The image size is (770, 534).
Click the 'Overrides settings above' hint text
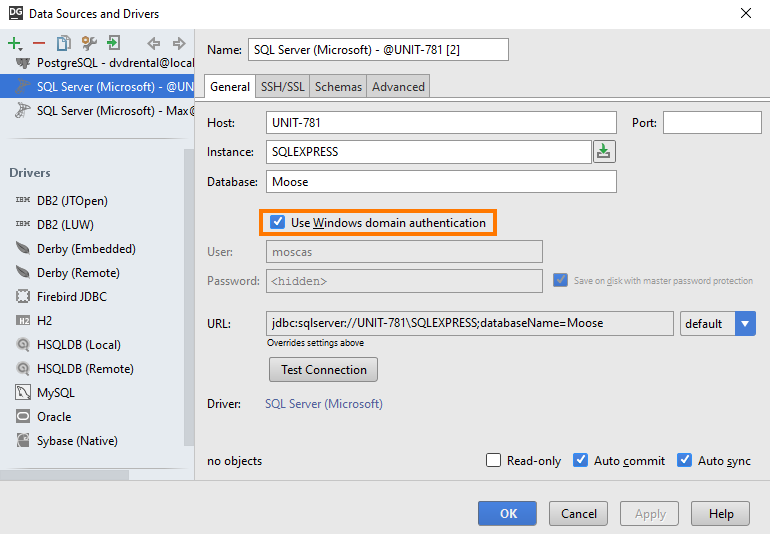315,343
